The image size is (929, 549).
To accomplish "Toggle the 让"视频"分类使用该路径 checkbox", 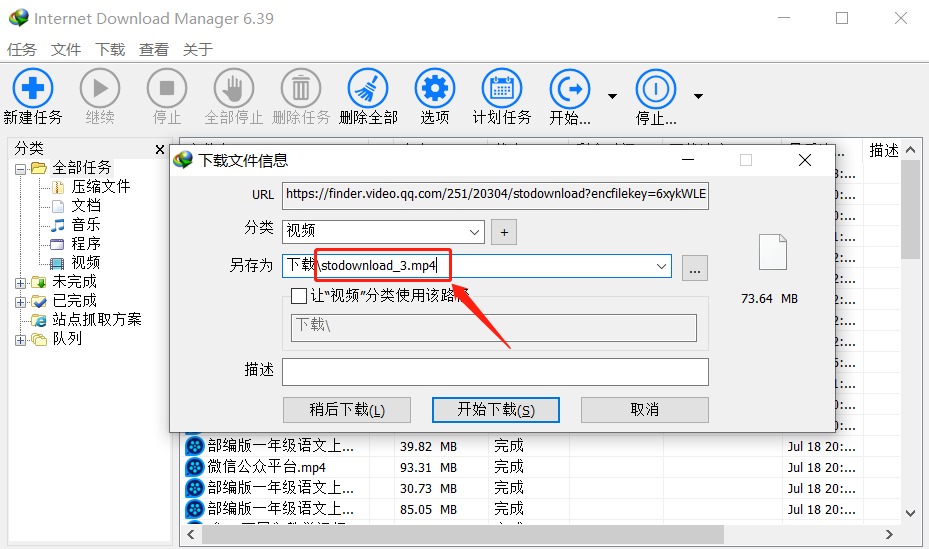I will 299,296.
